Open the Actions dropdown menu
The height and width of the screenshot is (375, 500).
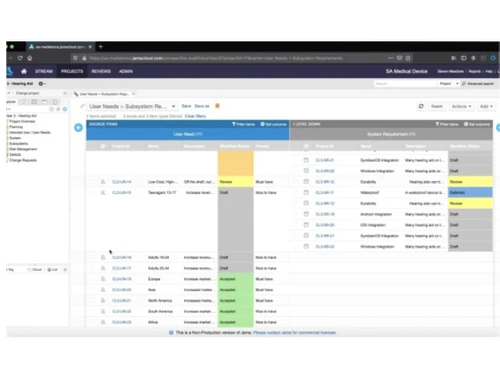[461, 106]
